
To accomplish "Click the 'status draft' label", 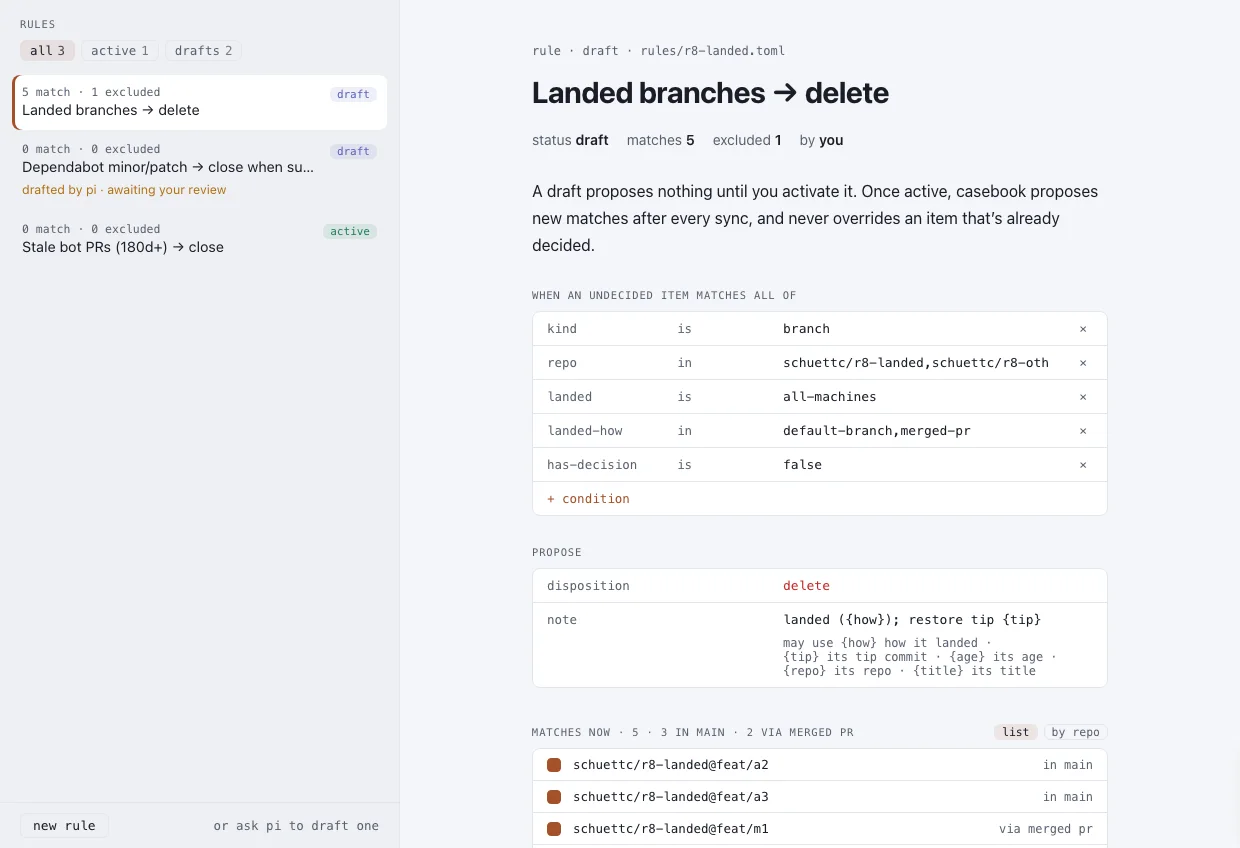I will [x=570, y=140].
